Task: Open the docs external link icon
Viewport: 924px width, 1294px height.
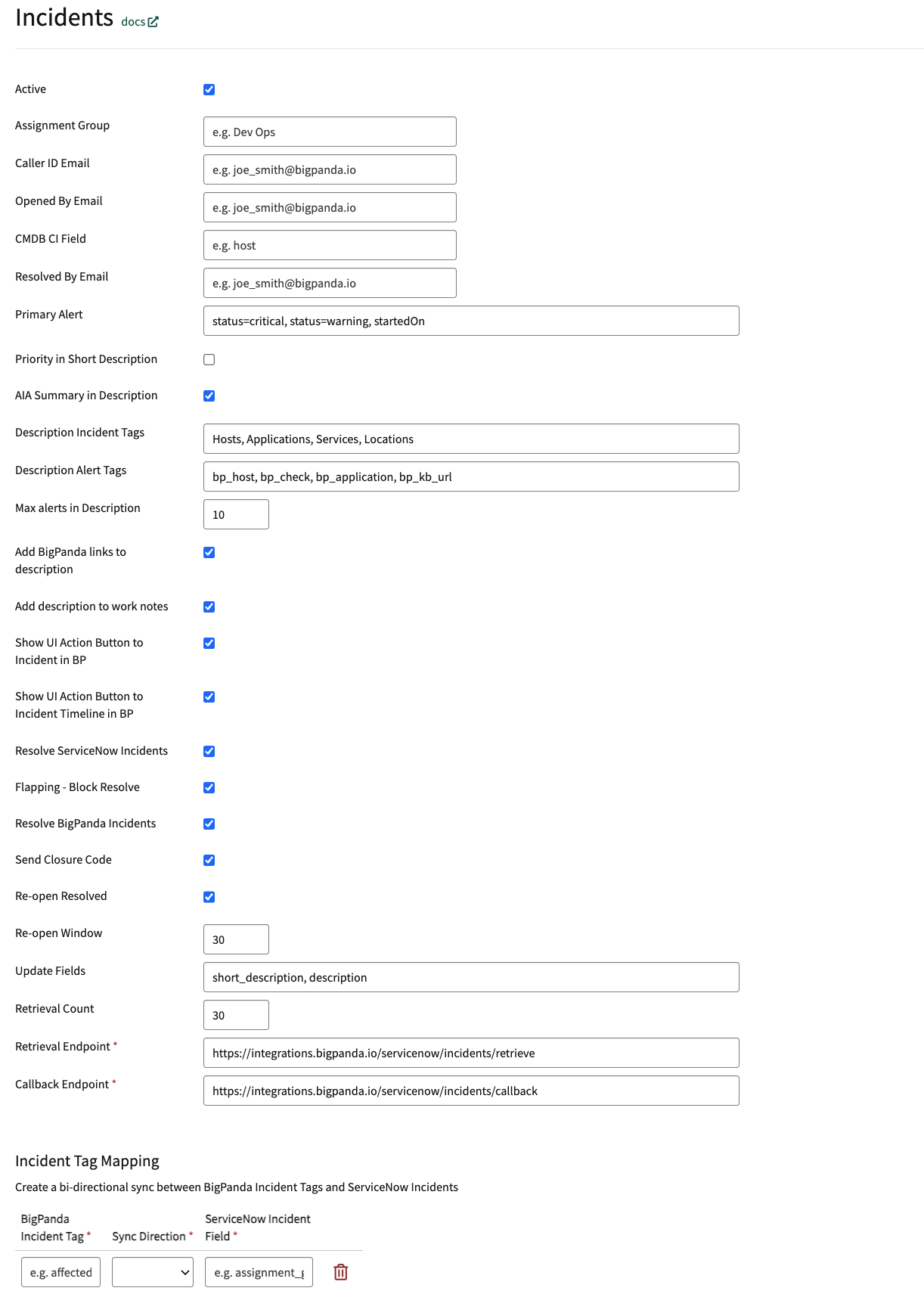Action: coord(153,21)
